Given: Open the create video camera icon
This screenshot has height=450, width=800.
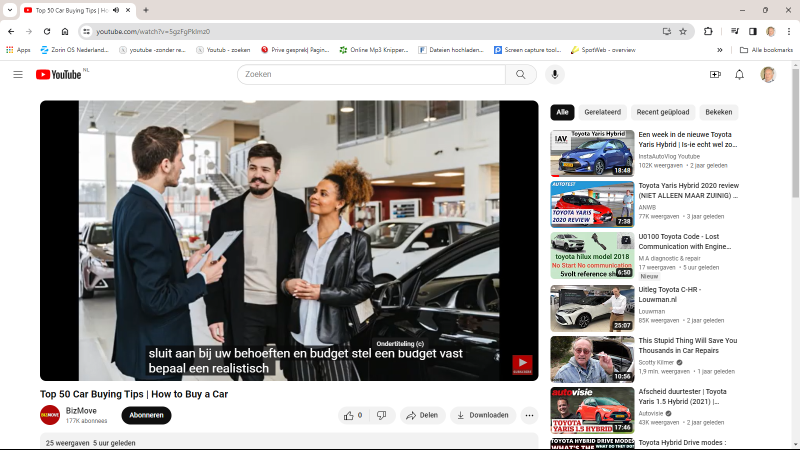Looking at the screenshot, I should tap(715, 75).
